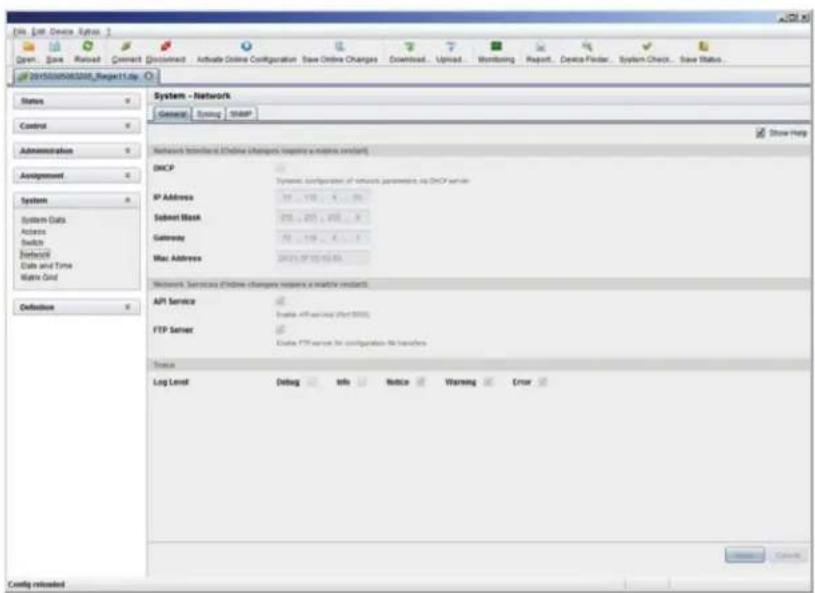Select Switch under System
This screenshot has width=815, height=593.
click(32, 243)
